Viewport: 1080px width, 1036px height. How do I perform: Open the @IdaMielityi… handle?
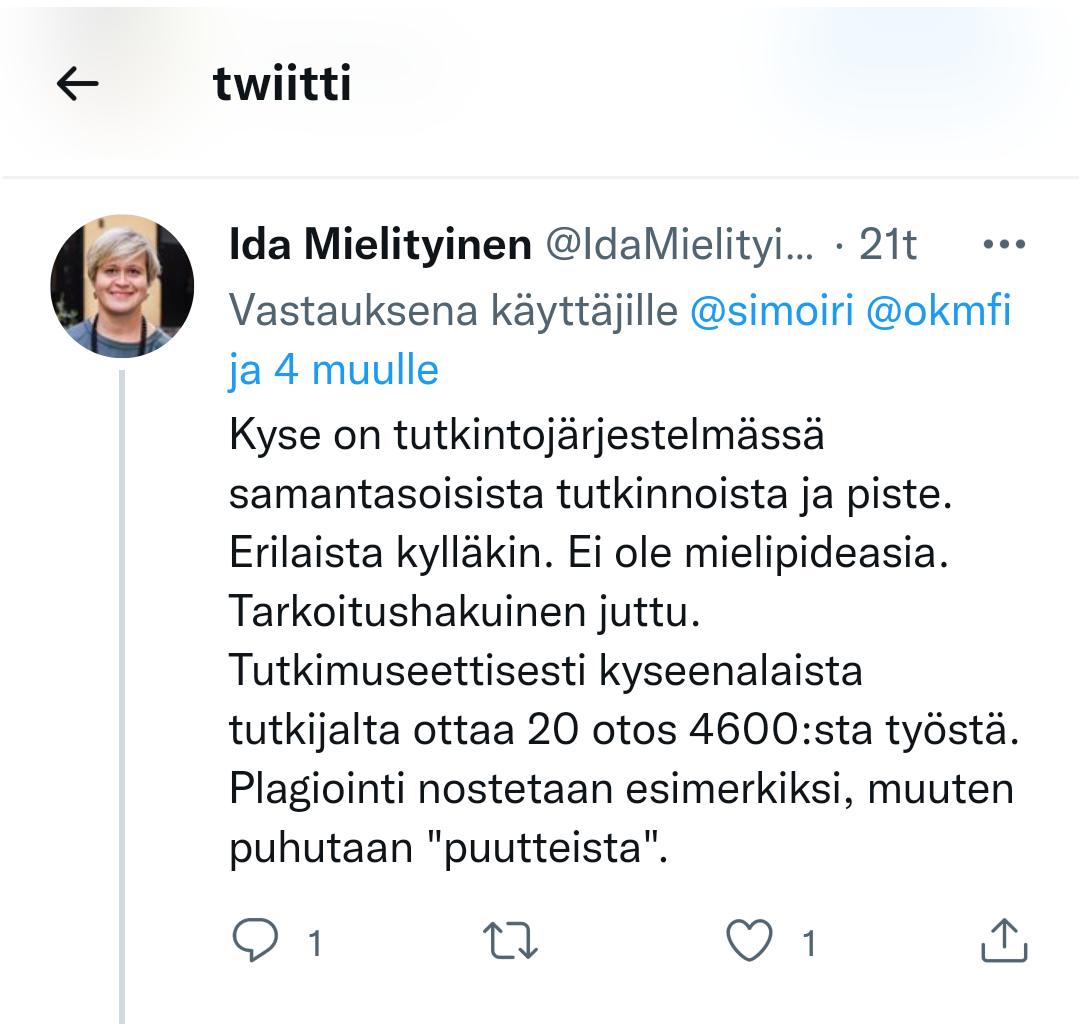(x=678, y=245)
